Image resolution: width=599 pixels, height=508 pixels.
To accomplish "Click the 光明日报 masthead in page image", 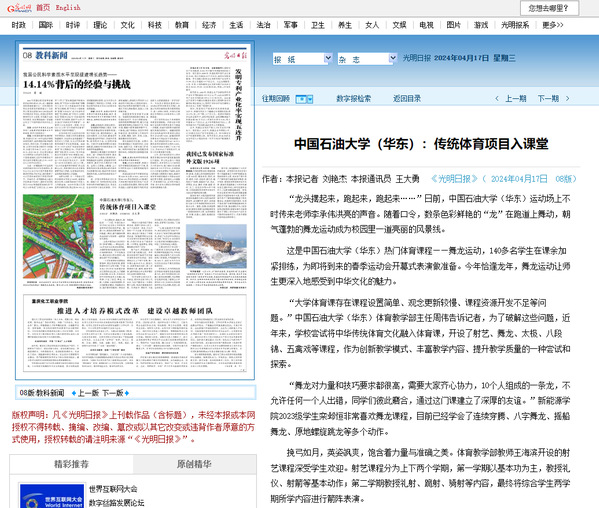I will (235, 55).
